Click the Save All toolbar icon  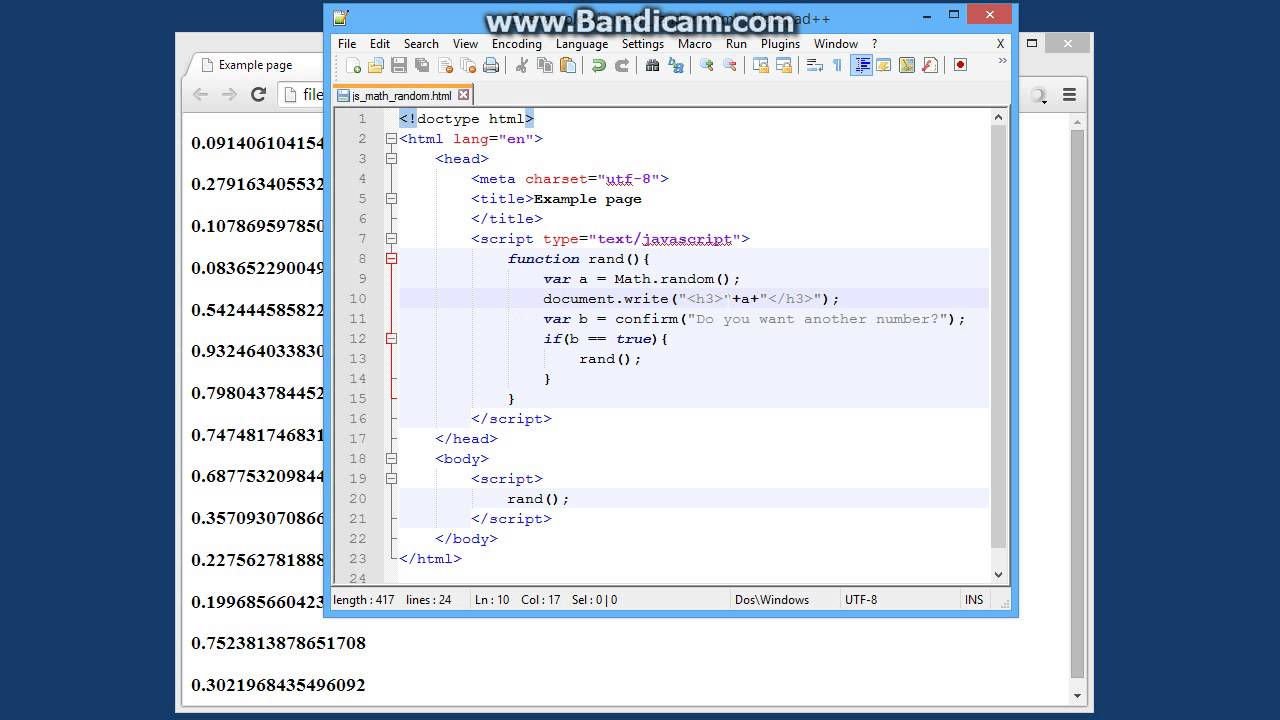coord(422,65)
